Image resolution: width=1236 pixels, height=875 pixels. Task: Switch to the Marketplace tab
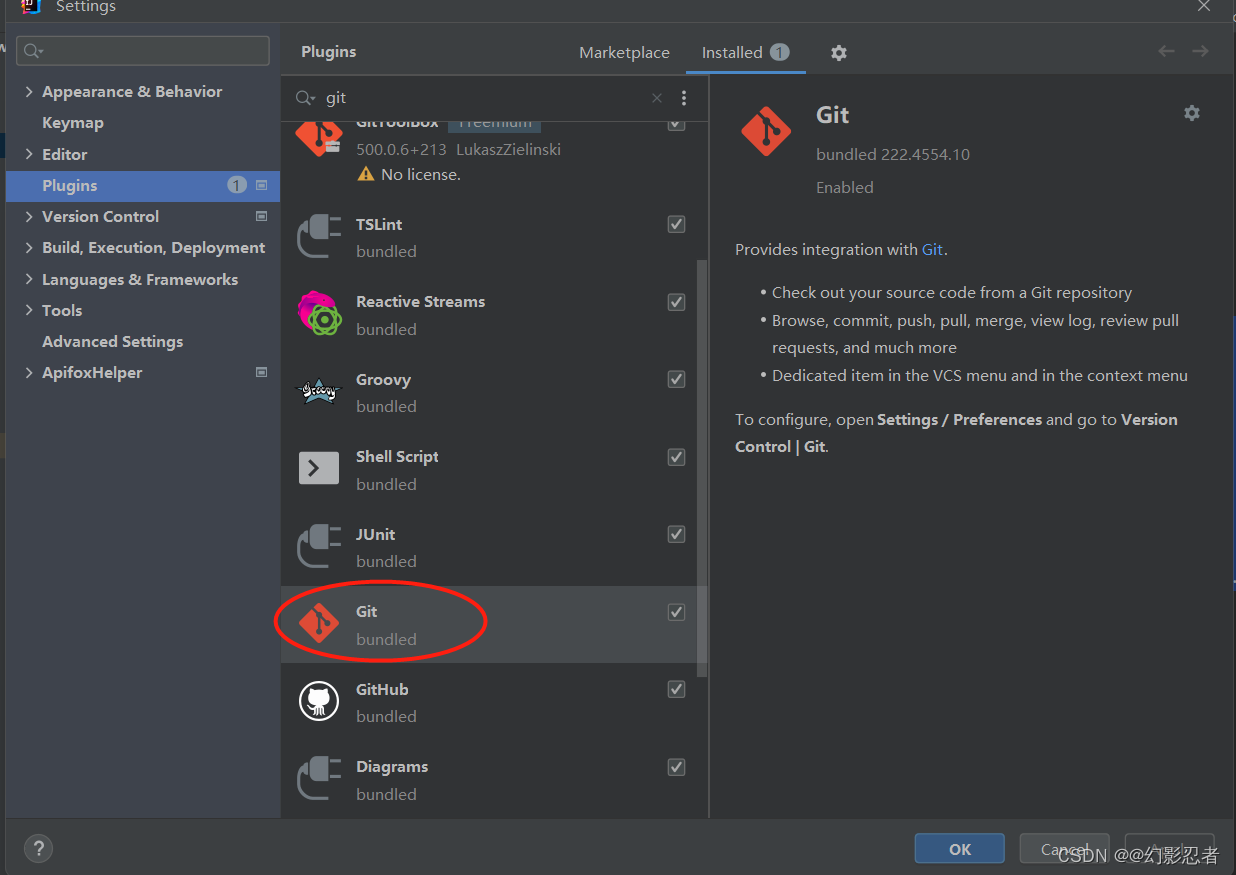624,53
